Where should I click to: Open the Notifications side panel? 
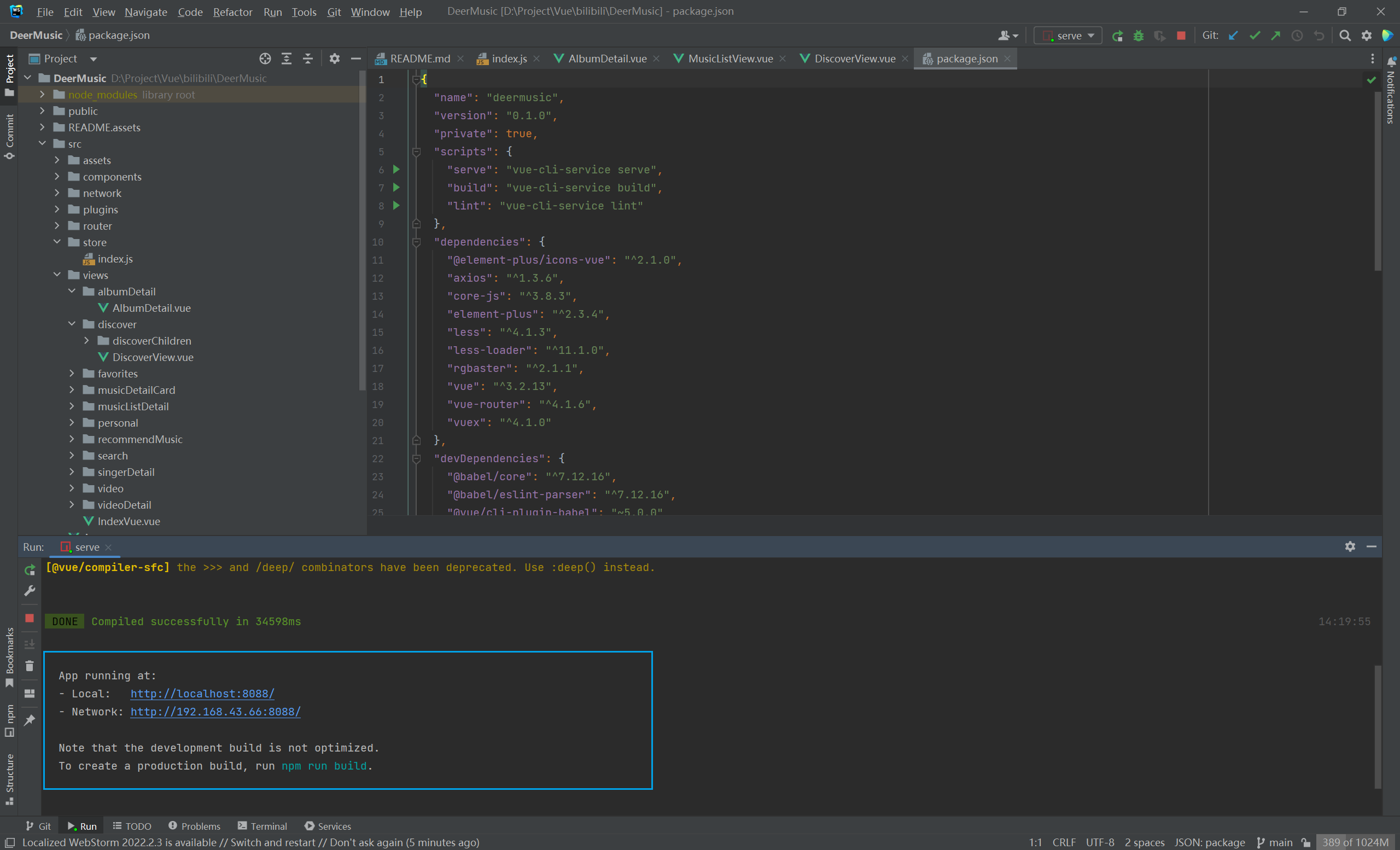click(1390, 91)
